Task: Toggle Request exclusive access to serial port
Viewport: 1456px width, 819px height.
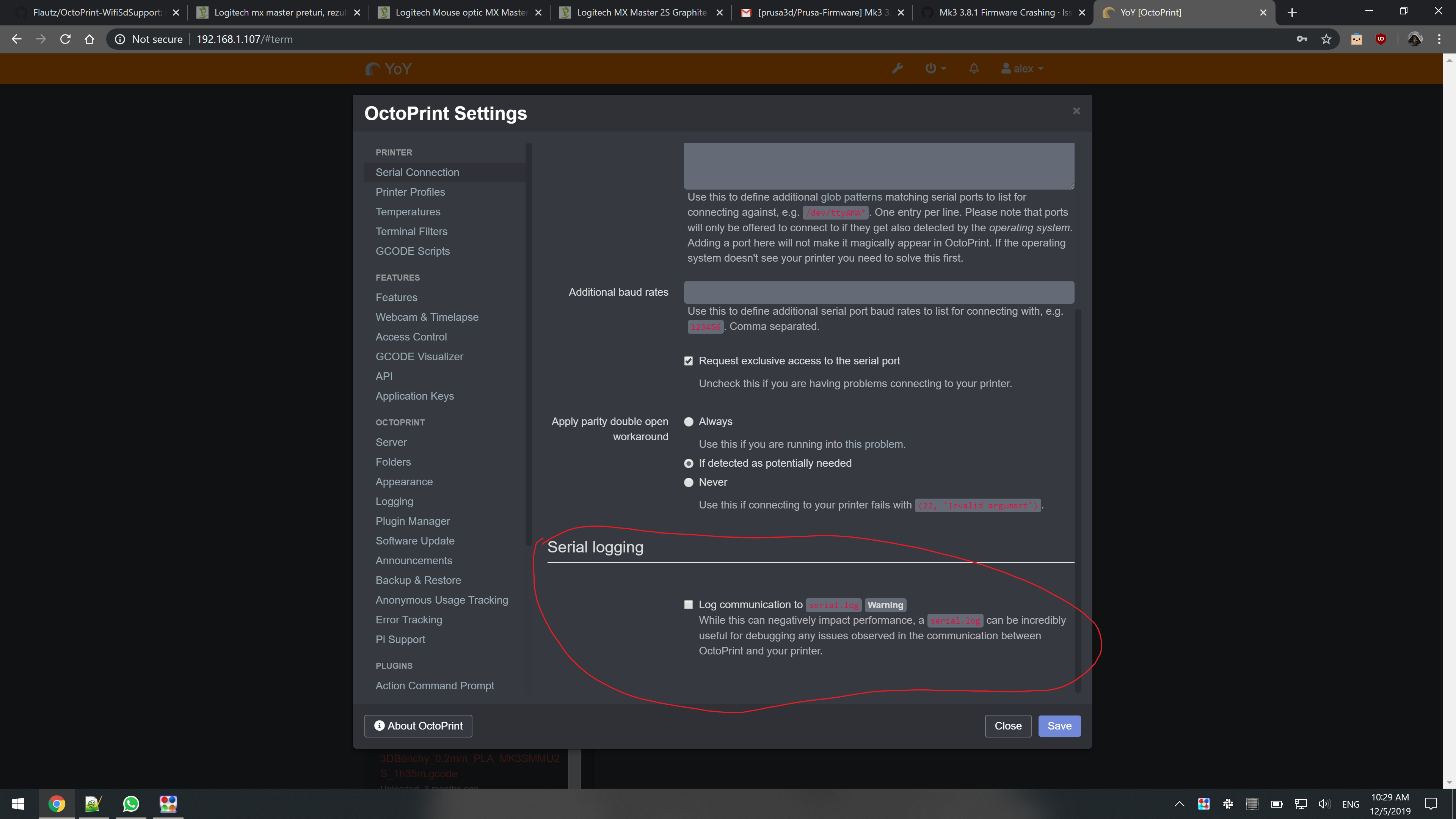Action: [689, 361]
